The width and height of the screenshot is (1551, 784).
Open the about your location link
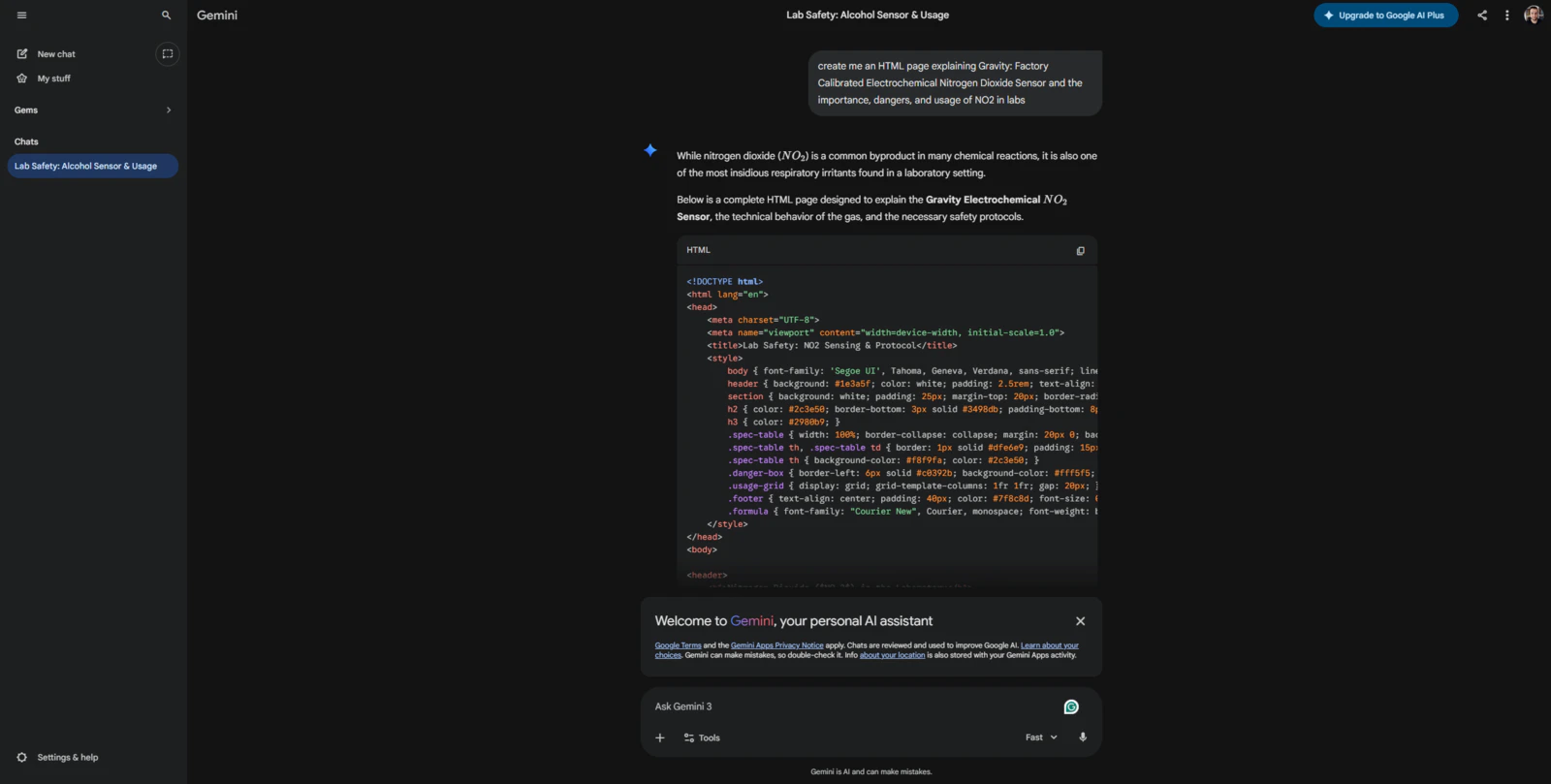892,655
